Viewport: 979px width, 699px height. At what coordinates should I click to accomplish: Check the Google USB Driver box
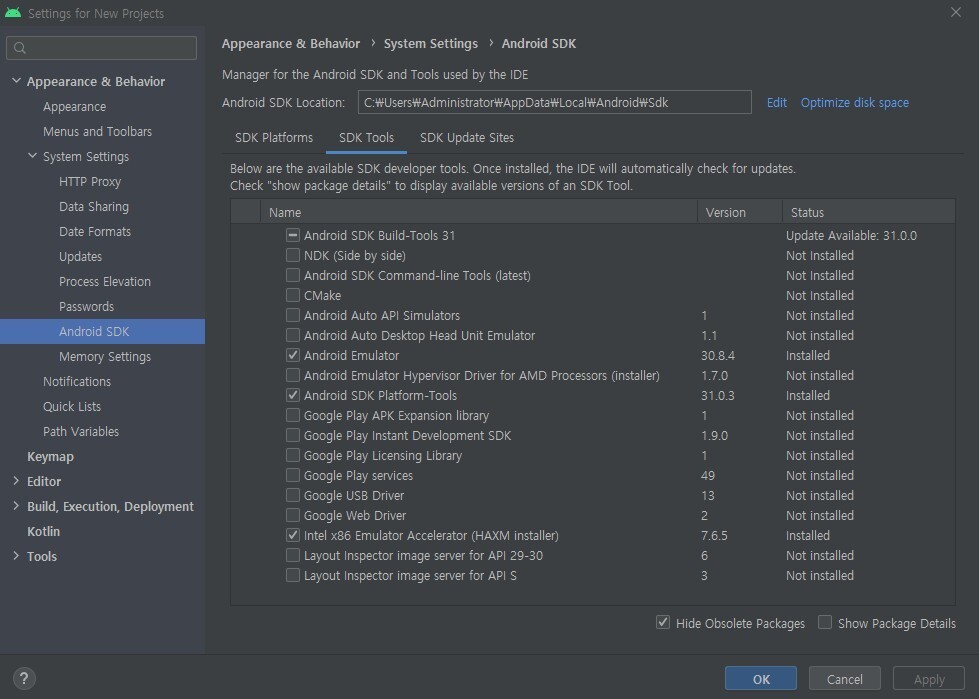point(293,495)
